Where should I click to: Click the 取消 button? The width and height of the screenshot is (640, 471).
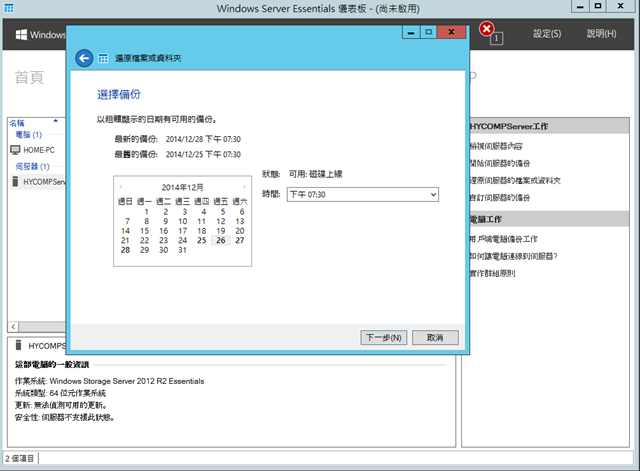click(435, 338)
